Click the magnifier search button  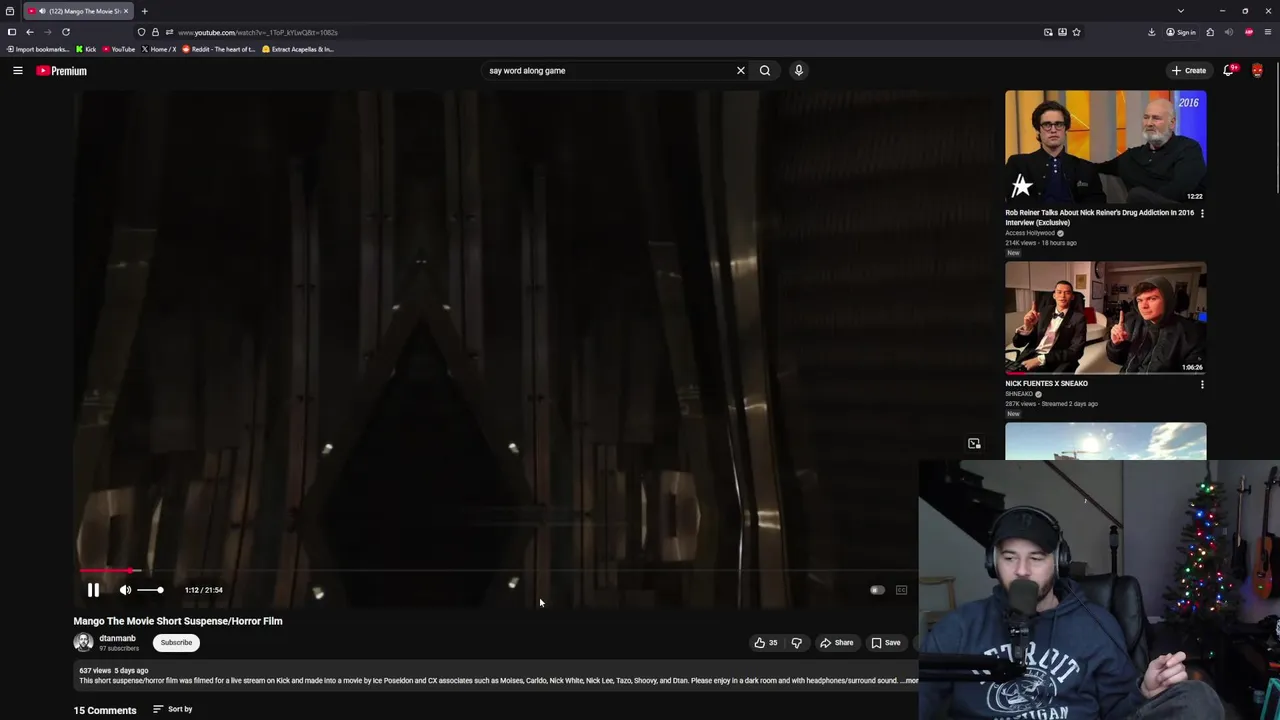[x=765, y=71]
